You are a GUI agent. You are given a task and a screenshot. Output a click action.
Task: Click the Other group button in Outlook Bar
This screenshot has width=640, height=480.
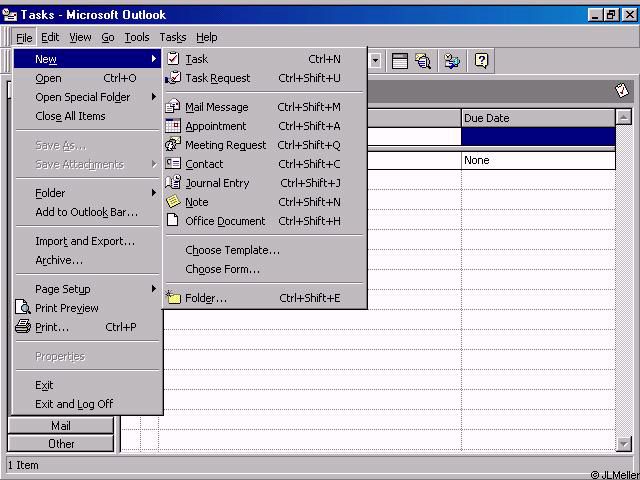point(61,444)
